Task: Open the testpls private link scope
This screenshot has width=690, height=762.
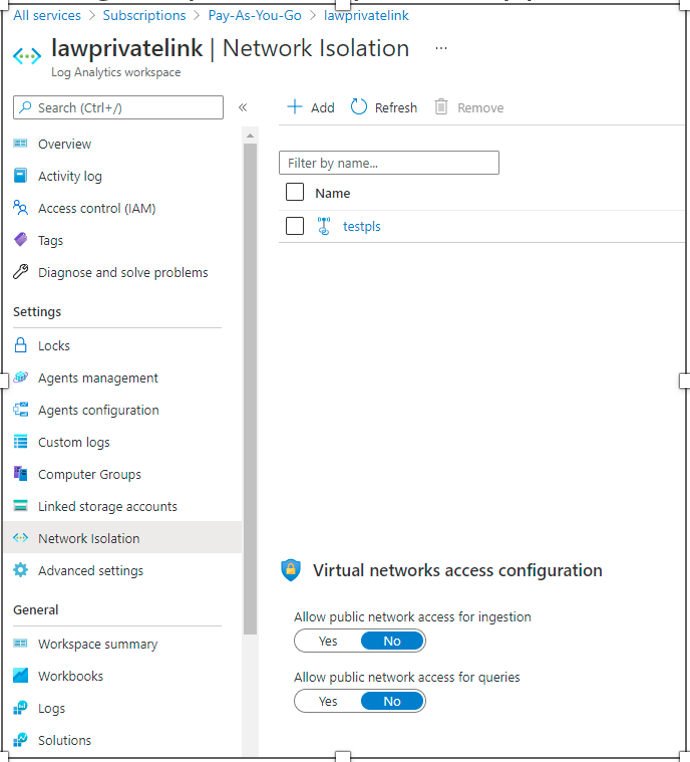Action: click(x=362, y=226)
